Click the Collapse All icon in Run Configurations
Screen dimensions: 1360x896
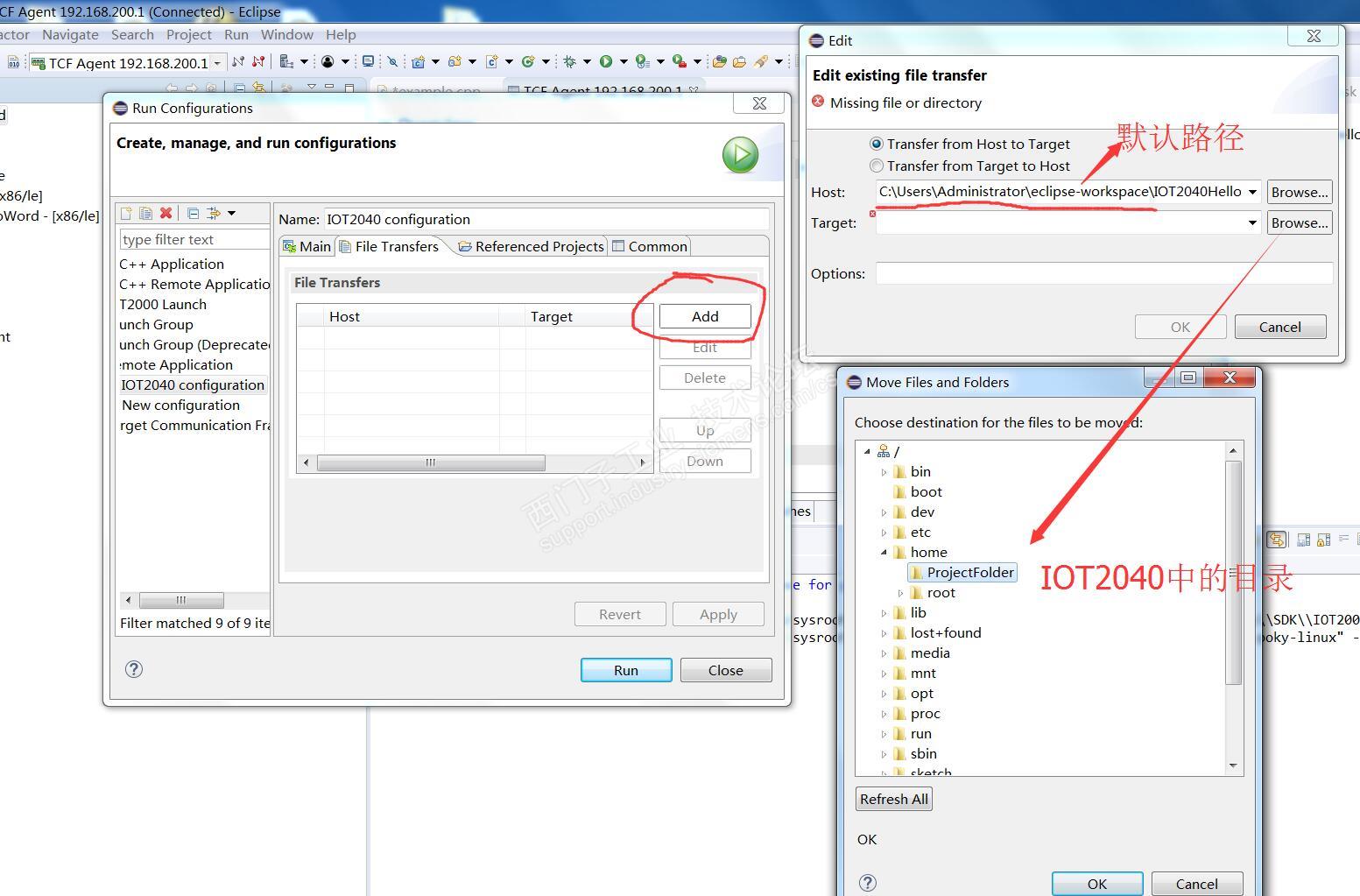[x=193, y=213]
